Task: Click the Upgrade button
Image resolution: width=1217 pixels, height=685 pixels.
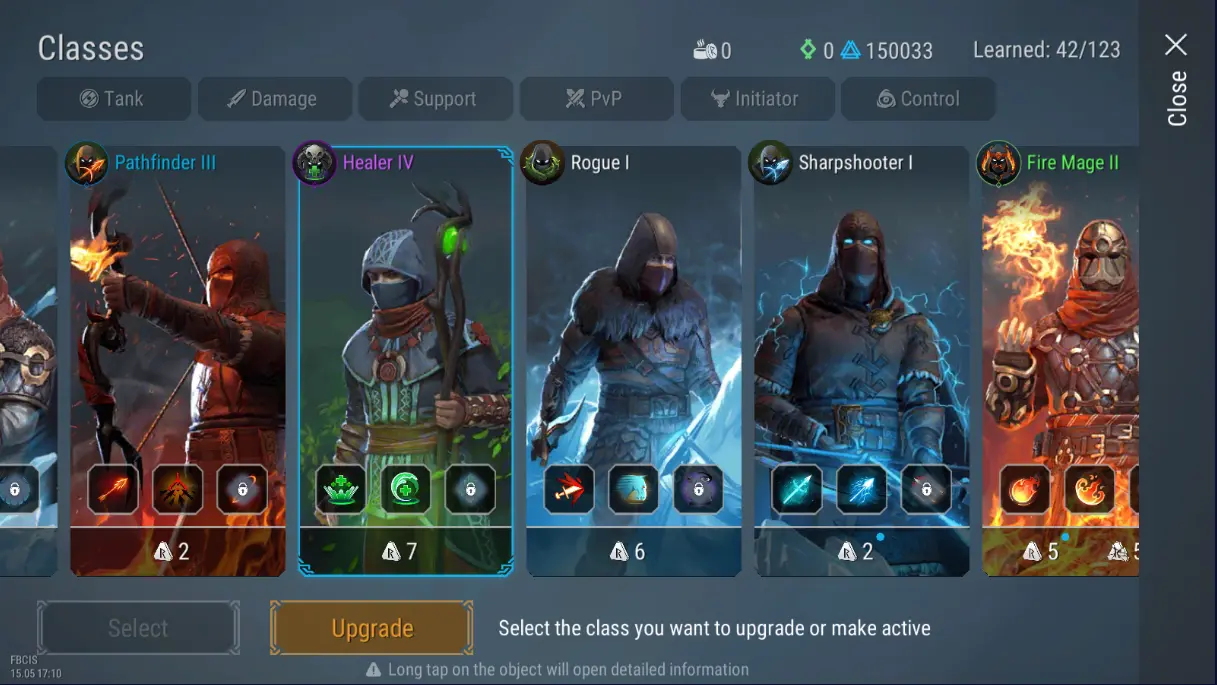Action: (x=372, y=628)
